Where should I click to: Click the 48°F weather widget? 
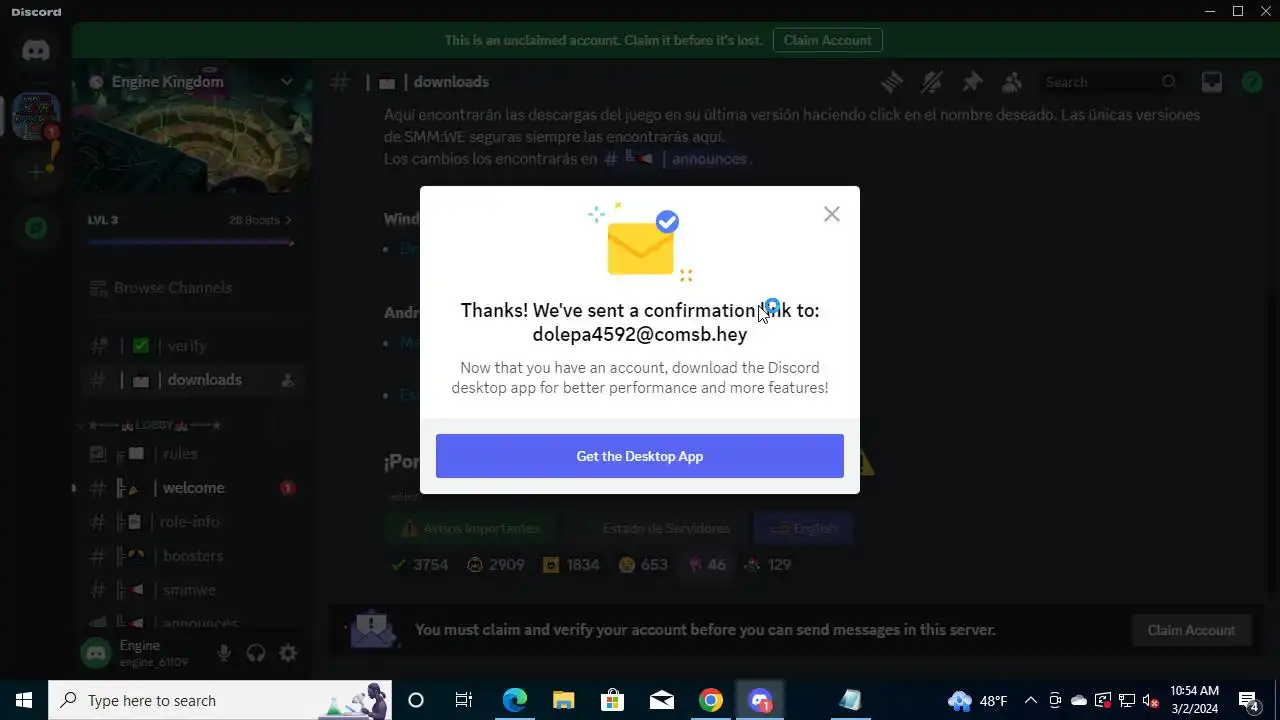978,700
